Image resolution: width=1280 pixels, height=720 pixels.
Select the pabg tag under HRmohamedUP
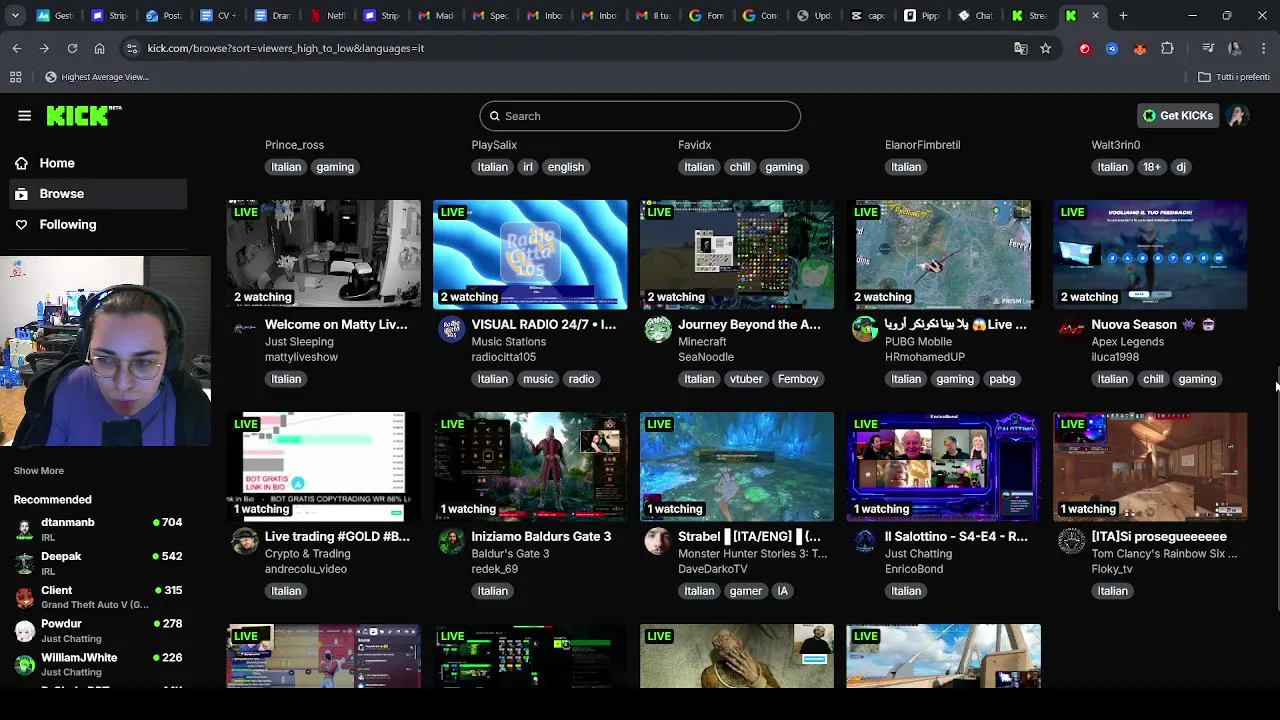(1002, 379)
